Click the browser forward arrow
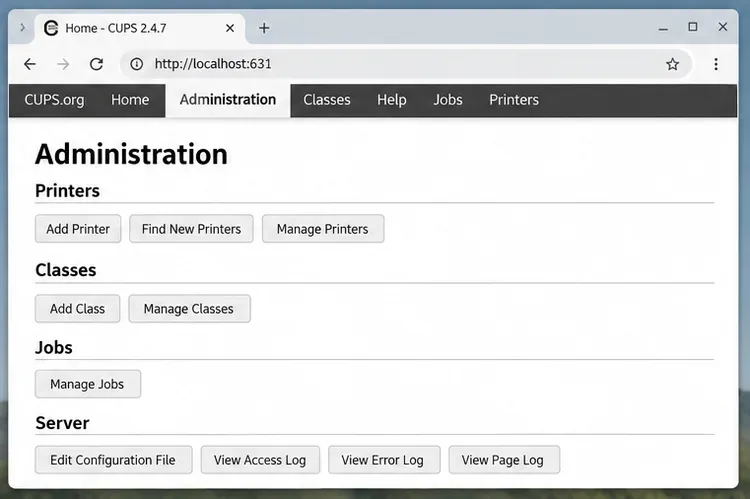 pos(63,64)
